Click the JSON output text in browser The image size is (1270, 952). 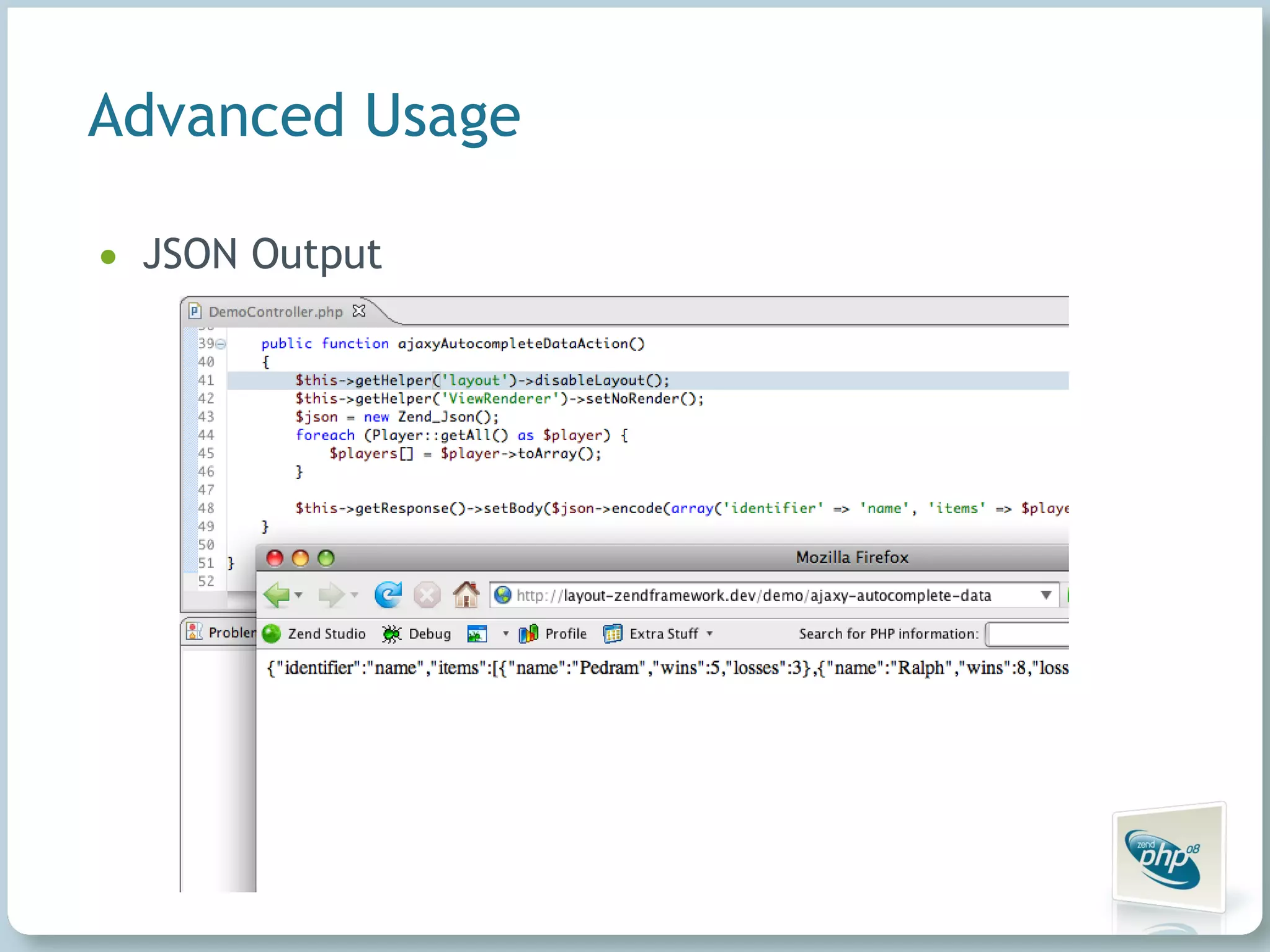pos(667,668)
